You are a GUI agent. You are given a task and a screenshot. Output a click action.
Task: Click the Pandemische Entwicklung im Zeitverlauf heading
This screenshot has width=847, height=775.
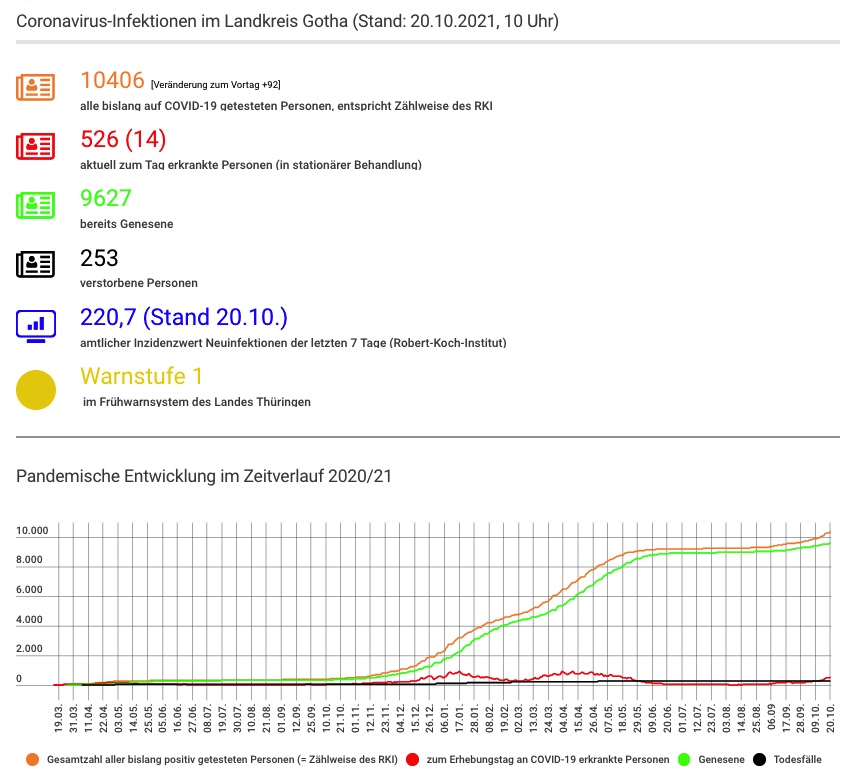(204, 476)
